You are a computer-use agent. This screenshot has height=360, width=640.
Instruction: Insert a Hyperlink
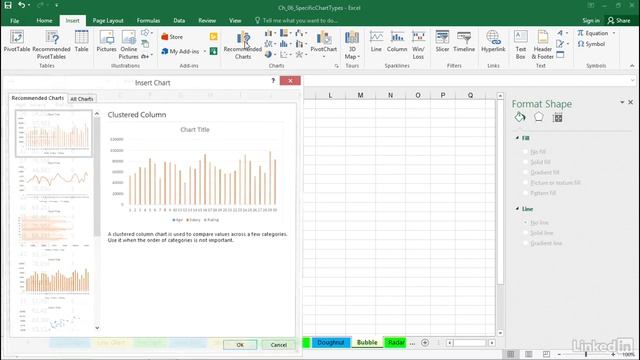[493, 41]
